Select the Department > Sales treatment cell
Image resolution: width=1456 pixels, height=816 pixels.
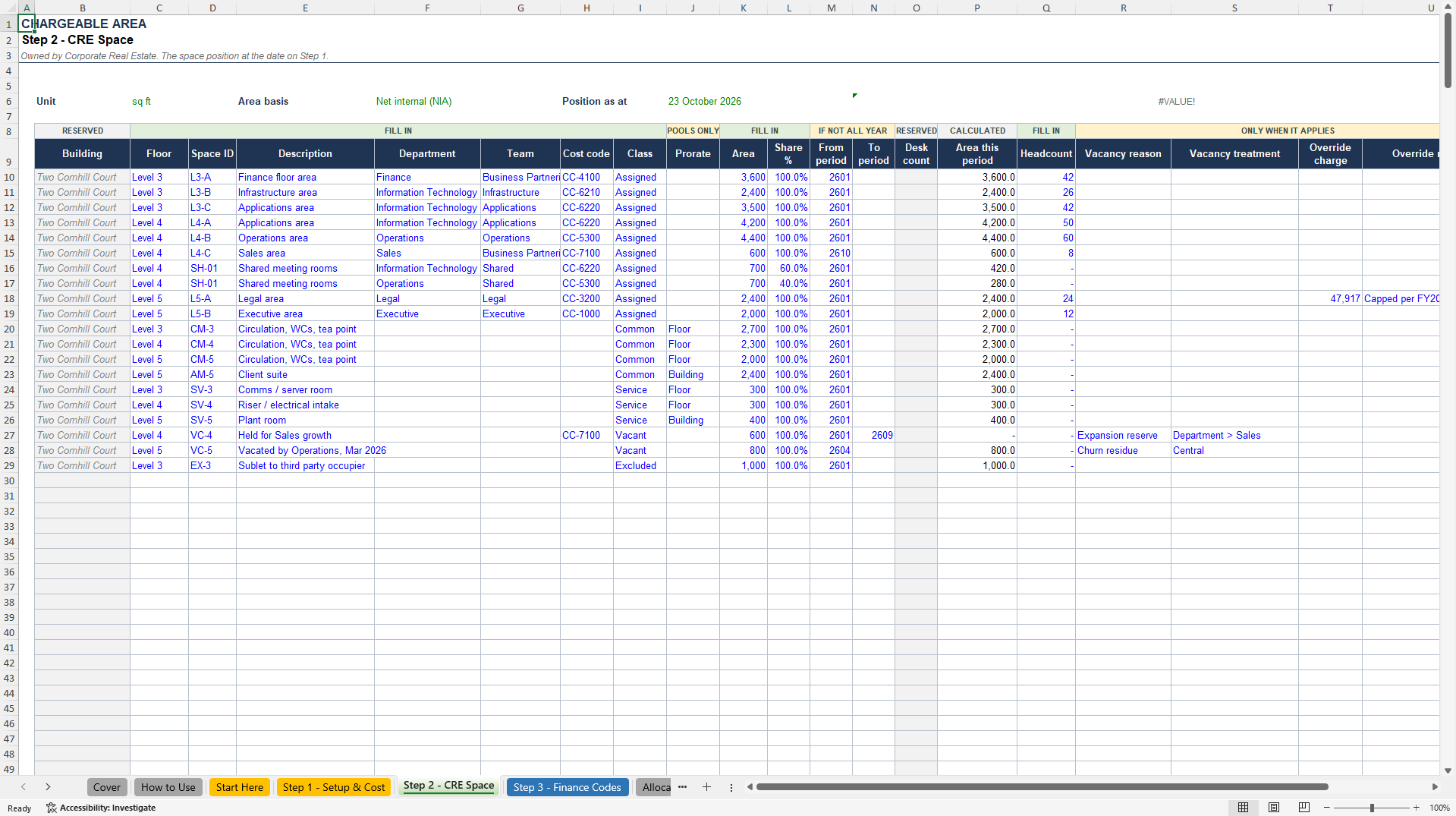point(1234,435)
